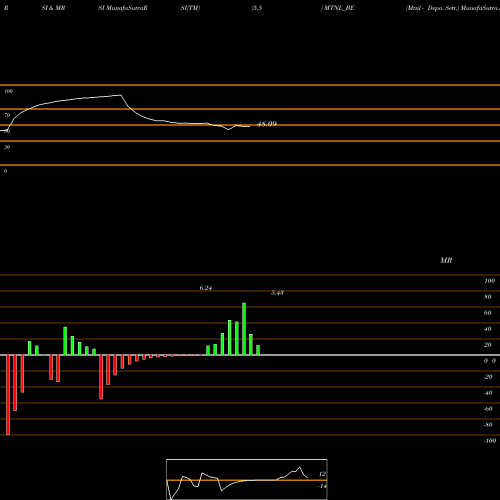Click the MR right axis label -20
The width and height of the screenshot is (500, 500).
tap(488, 377)
